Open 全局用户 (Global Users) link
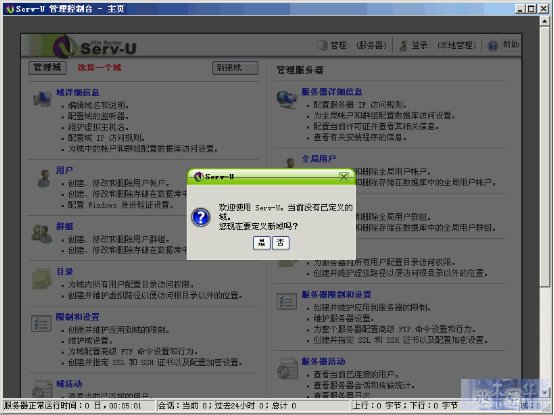554x415 pixels. 319,159
